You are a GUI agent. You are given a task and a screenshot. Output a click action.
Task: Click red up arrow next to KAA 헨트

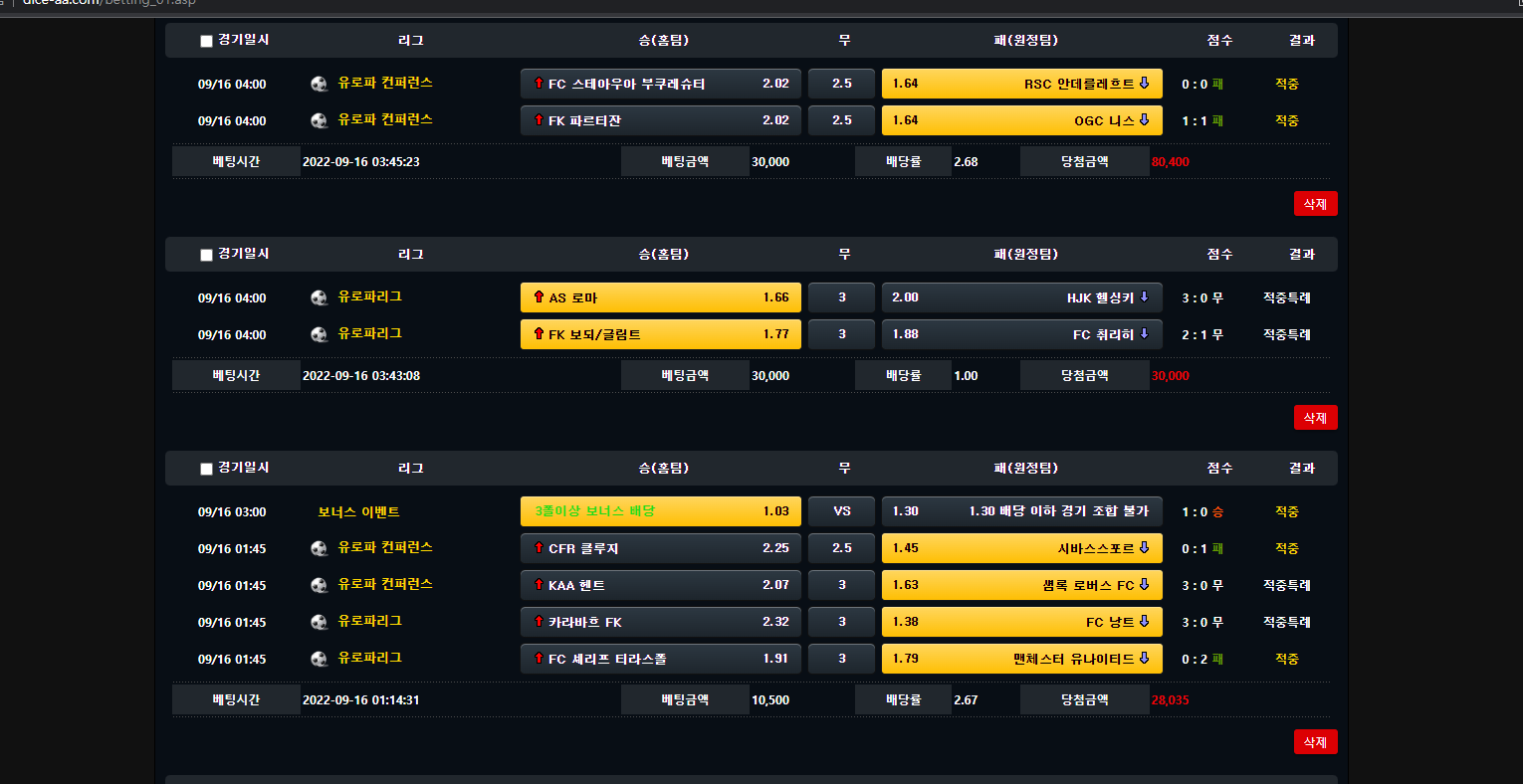(x=539, y=585)
